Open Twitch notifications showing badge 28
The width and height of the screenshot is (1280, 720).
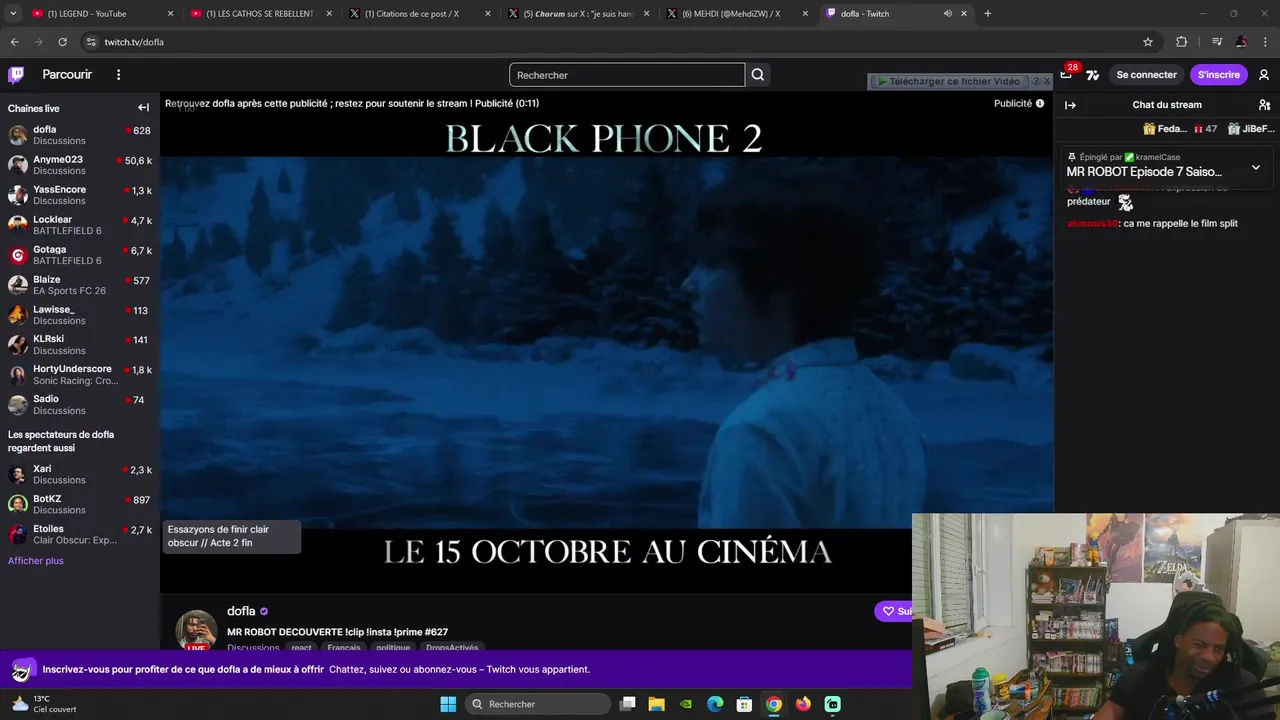click(x=1067, y=75)
